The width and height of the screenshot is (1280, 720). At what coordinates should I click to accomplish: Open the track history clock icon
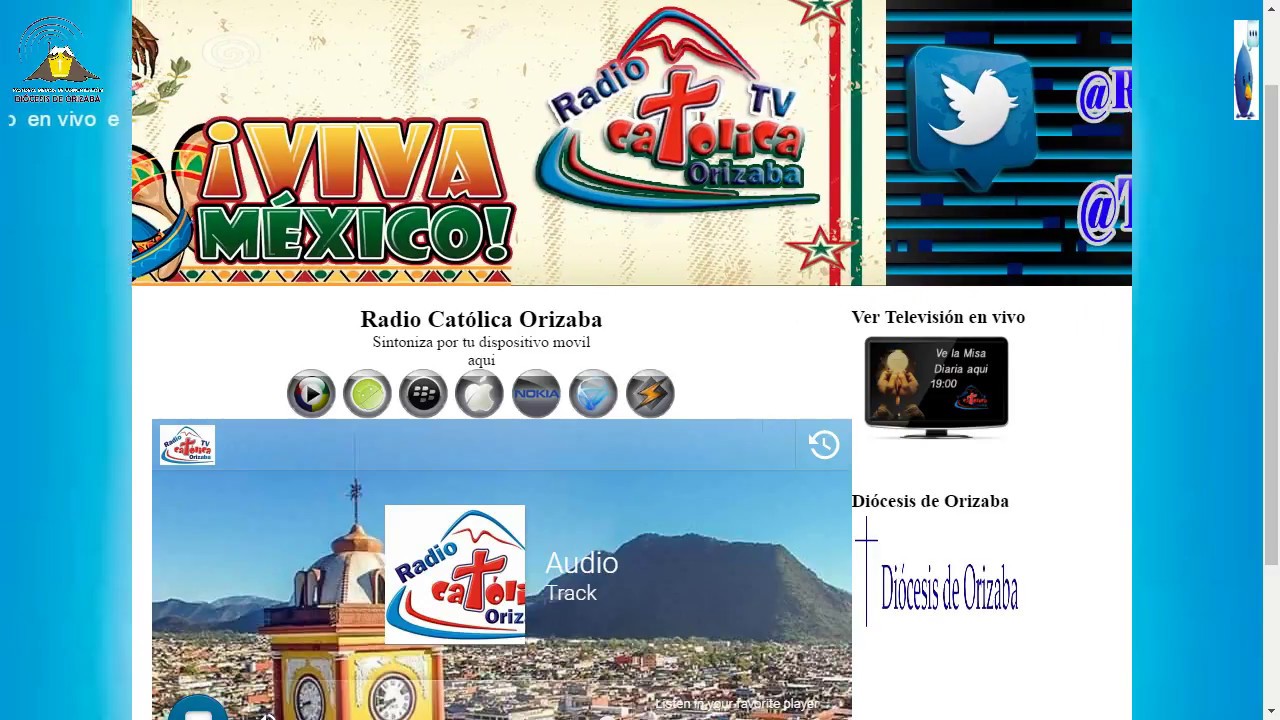[824, 445]
